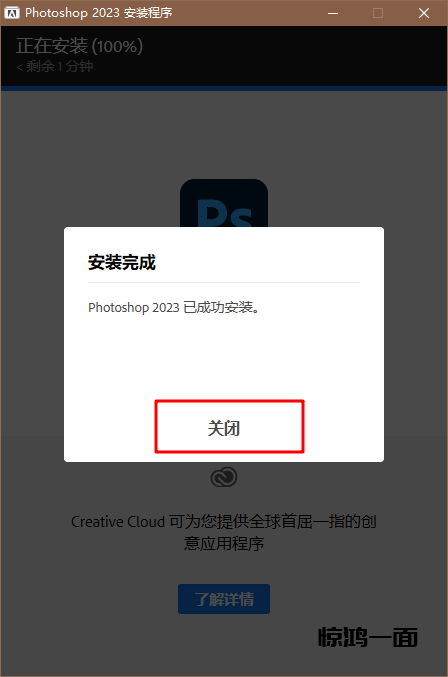Viewport: 448px width, 677px height.
Task: Click the blue installation progress bar
Action: (224, 89)
